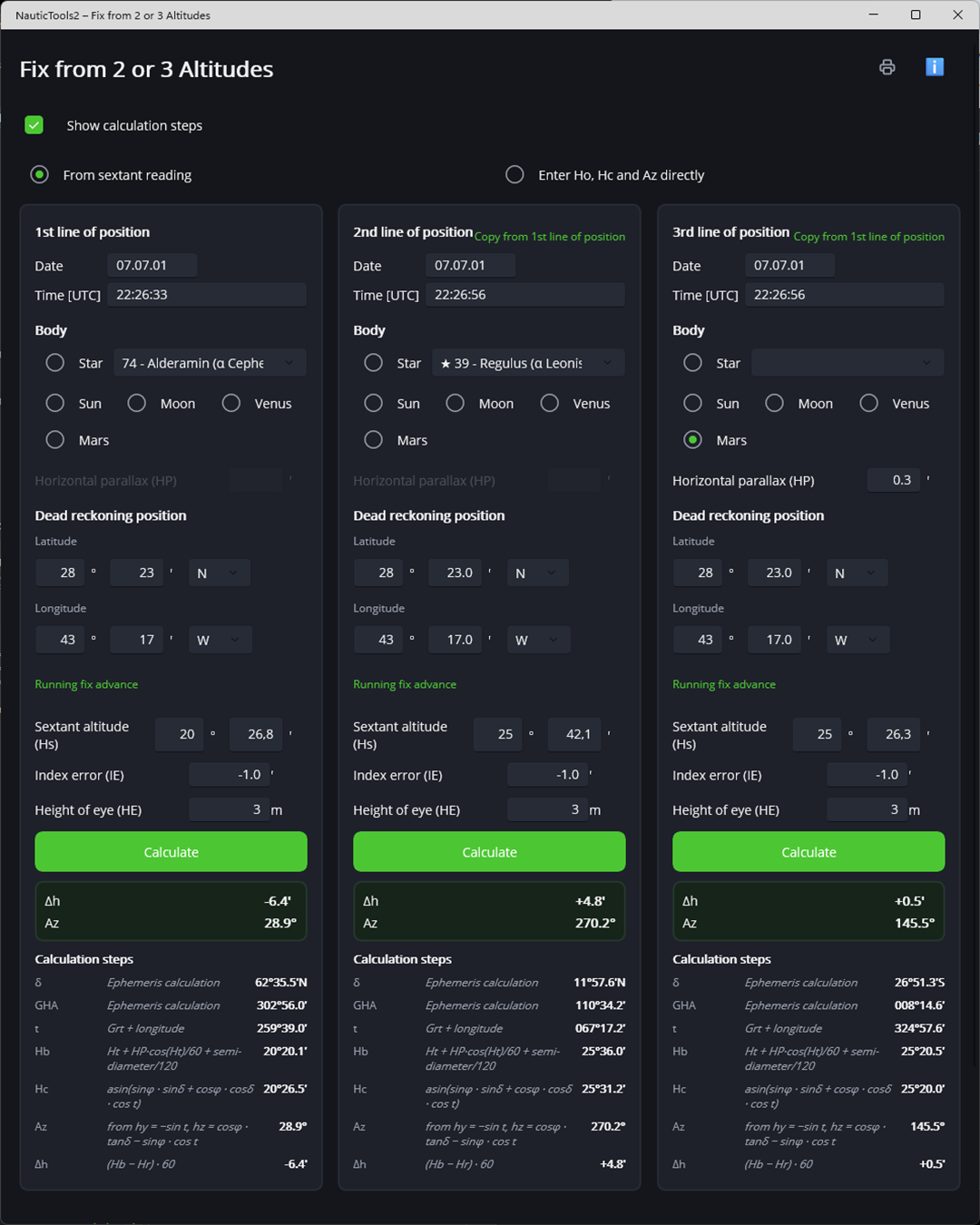Copy from 1st line into 3rd line
980x1225 pixels.
[x=869, y=237]
